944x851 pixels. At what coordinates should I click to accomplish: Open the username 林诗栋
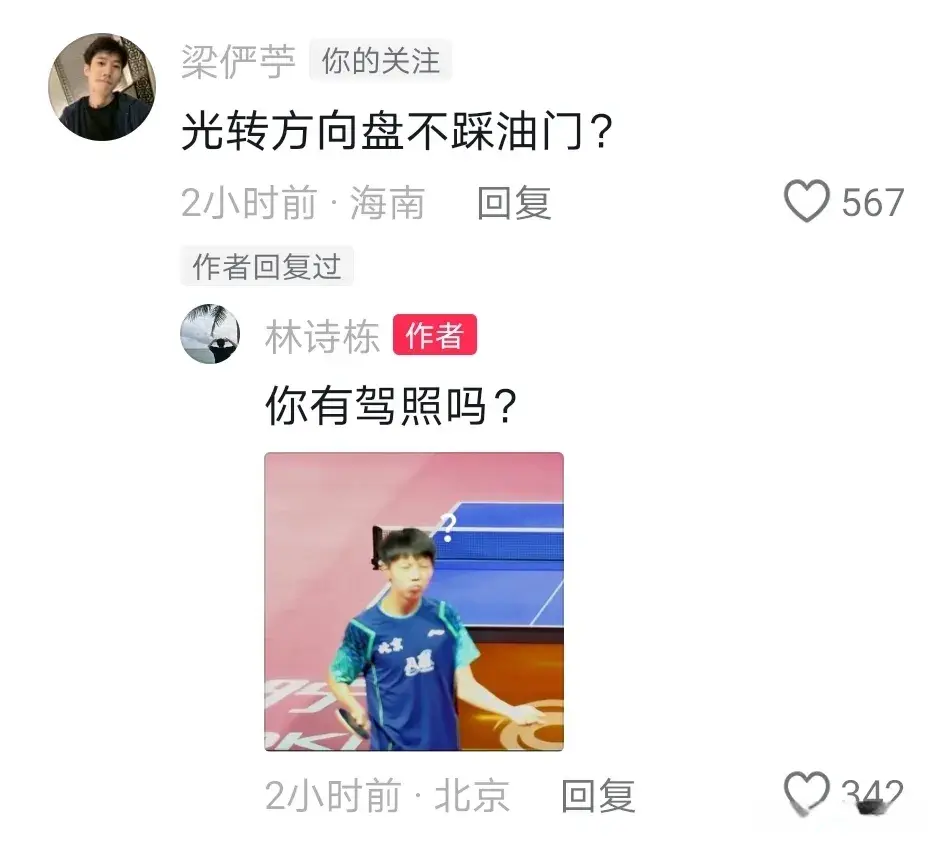pos(322,336)
